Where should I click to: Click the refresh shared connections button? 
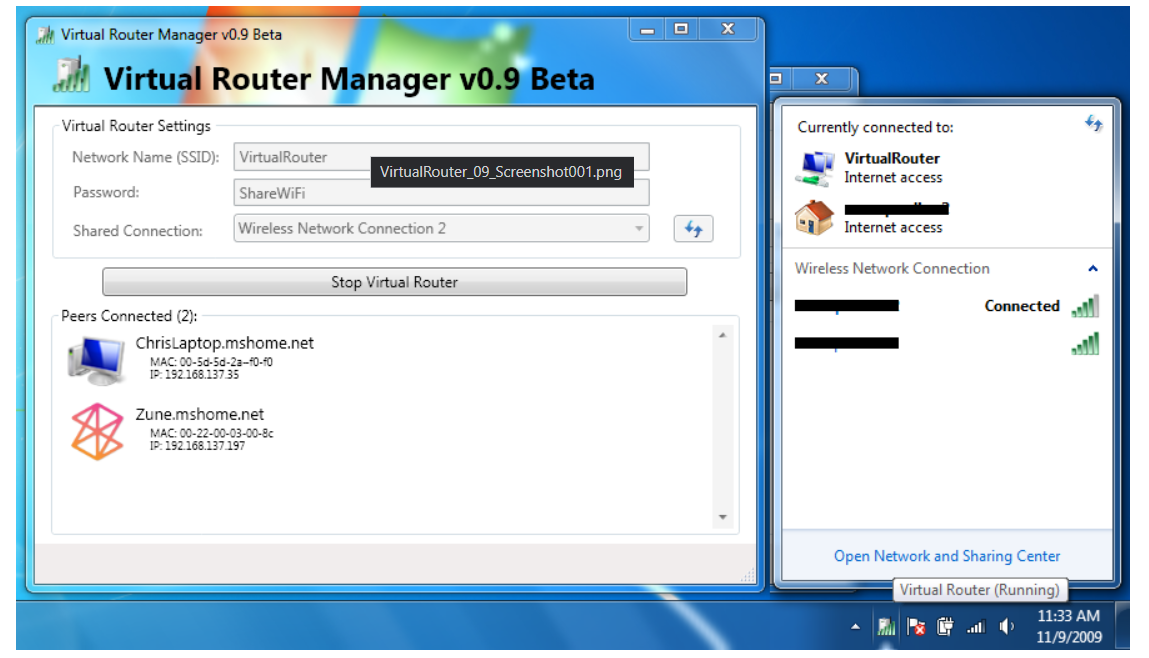(693, 229)
